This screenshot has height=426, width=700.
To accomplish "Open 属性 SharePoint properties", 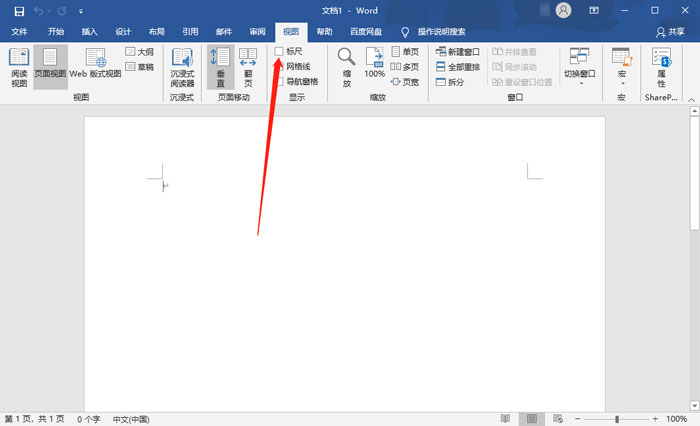I will [661, 67].
